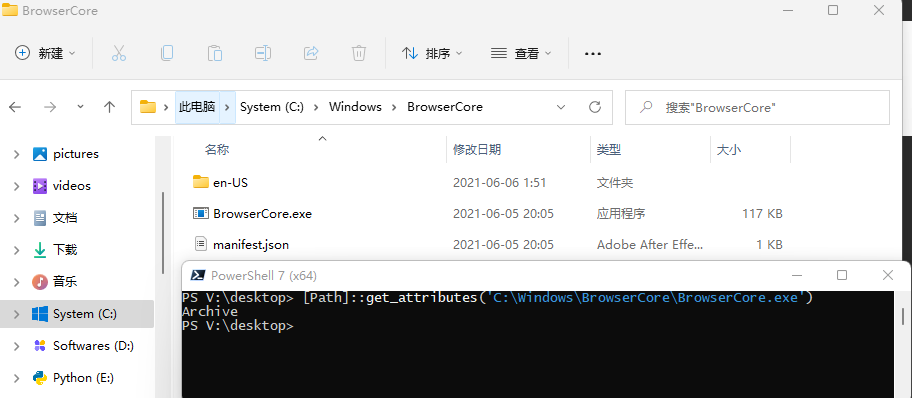Go up one folder level arrow
Screen dimensions: 912x398
coord(109,107)
